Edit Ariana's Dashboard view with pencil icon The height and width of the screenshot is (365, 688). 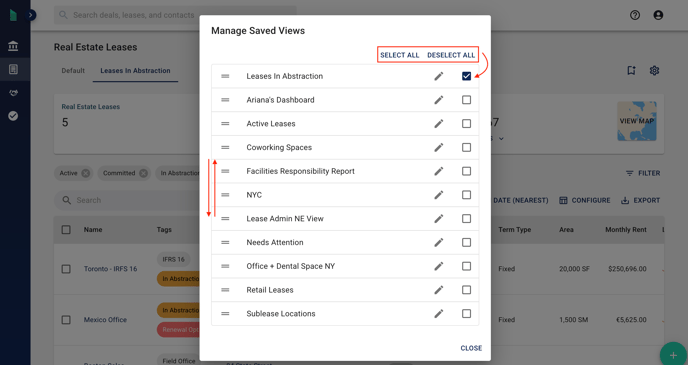(x=438, y=100)
